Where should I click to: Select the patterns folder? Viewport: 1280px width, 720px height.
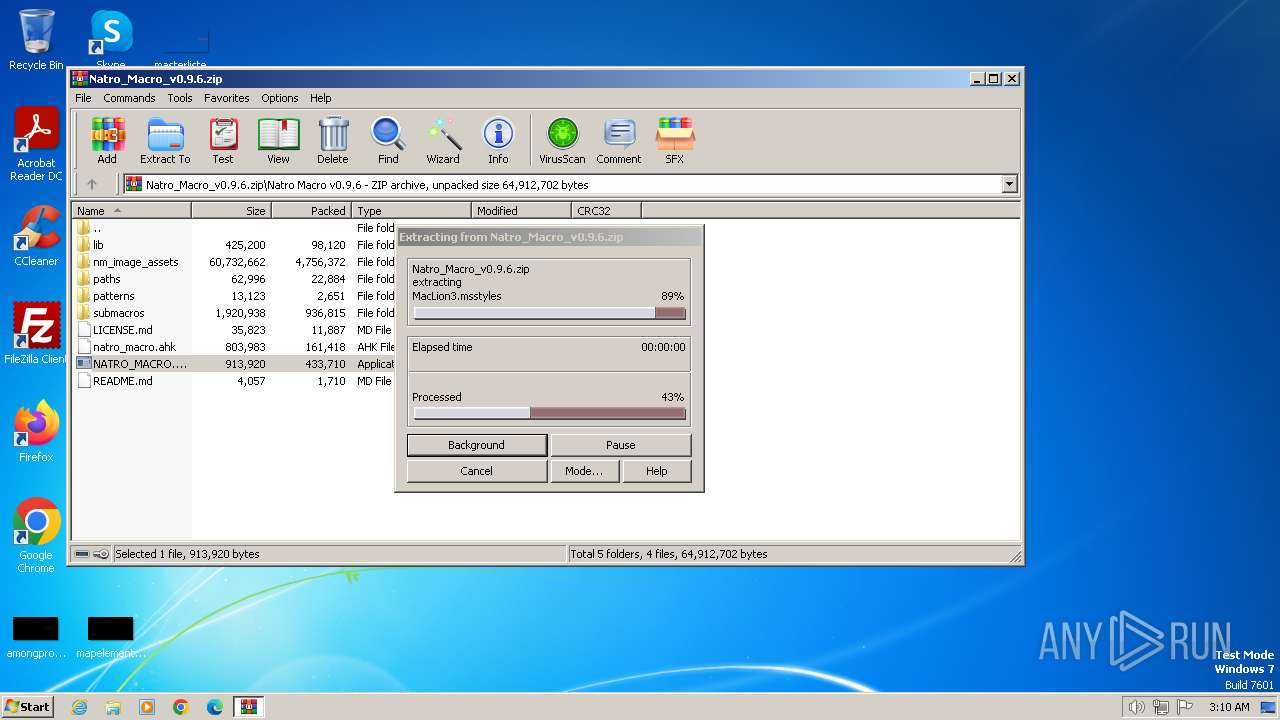[235, 296]
